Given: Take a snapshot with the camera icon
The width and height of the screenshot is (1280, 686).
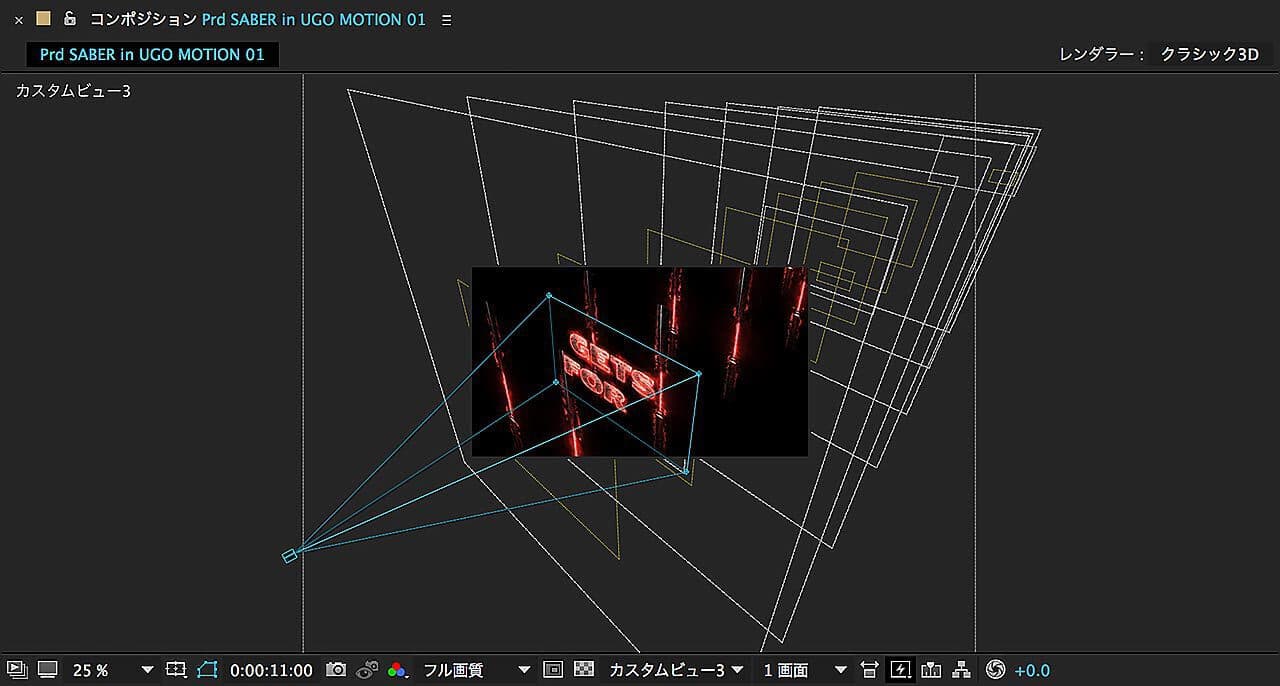Looking at the screenshot, I should coord(336,669).
